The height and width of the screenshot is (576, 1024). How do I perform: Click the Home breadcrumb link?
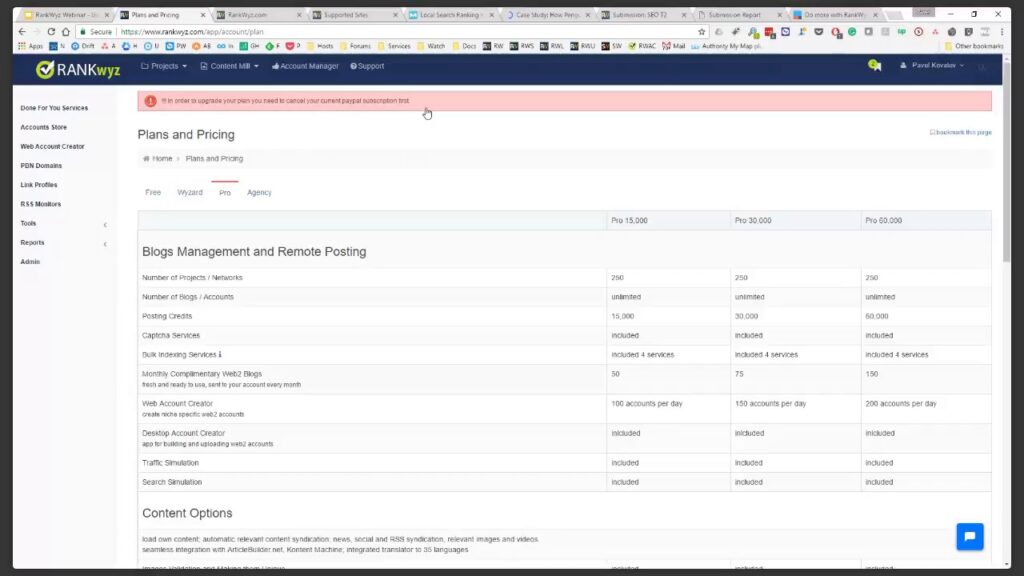162,159
